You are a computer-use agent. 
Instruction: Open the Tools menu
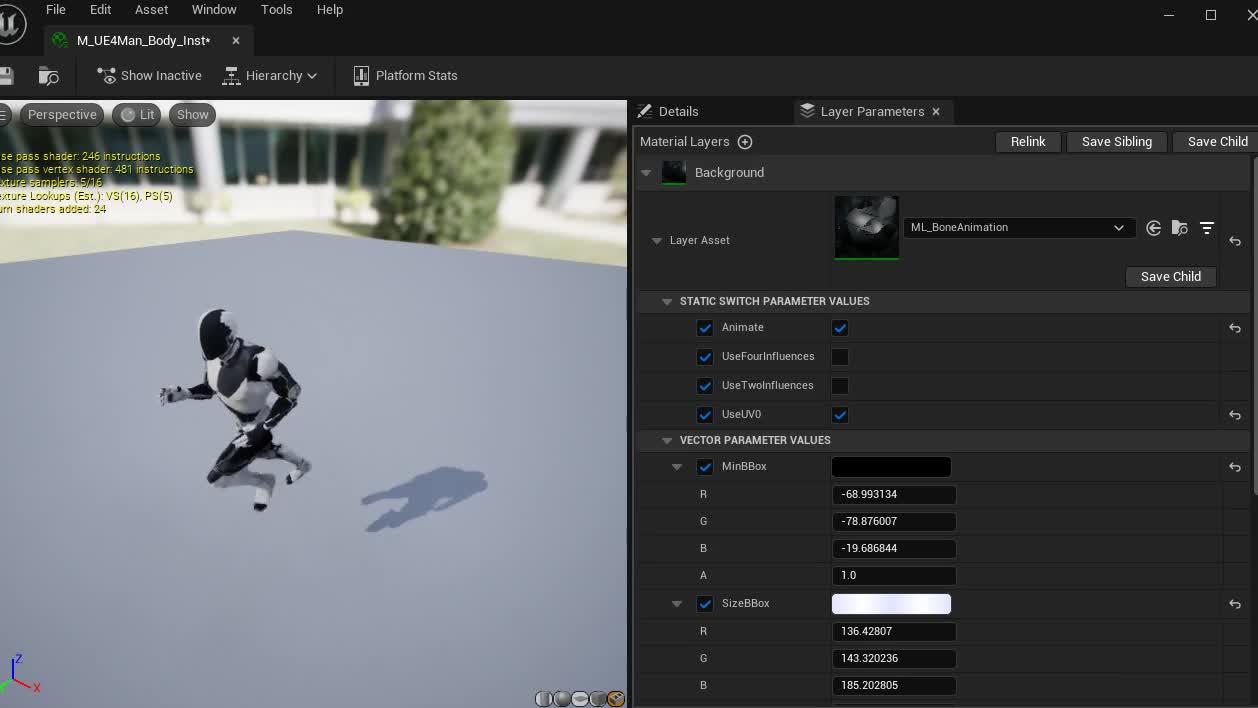pos(276,9)
